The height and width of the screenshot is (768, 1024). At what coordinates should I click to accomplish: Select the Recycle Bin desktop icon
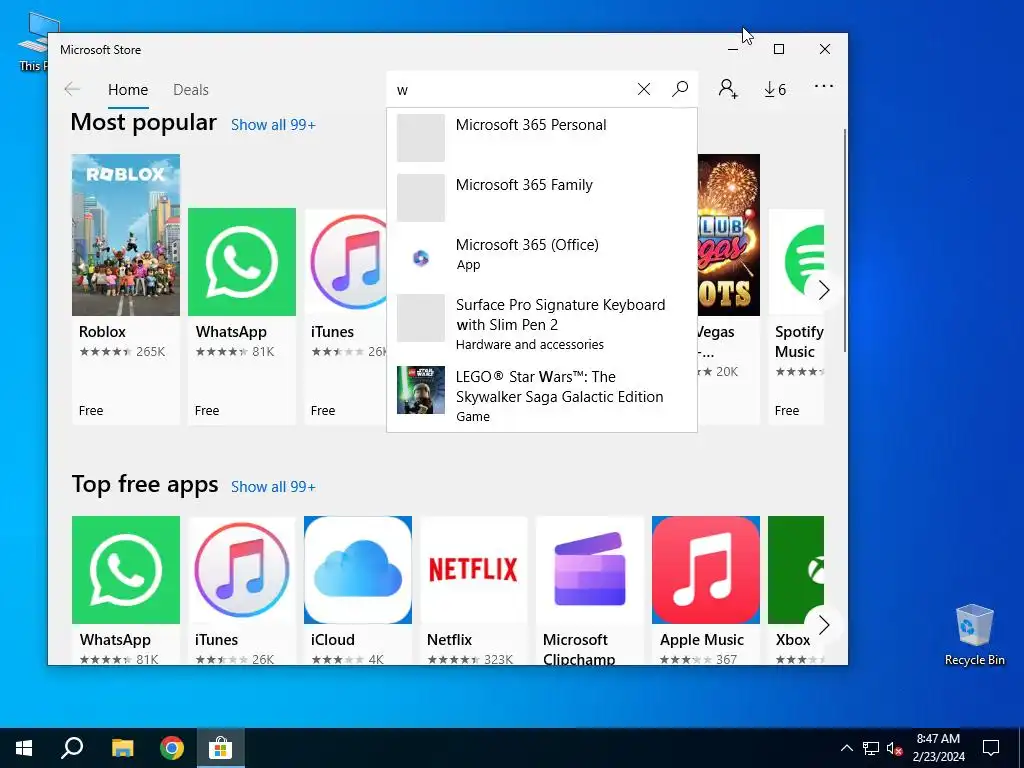click(974, 635)
